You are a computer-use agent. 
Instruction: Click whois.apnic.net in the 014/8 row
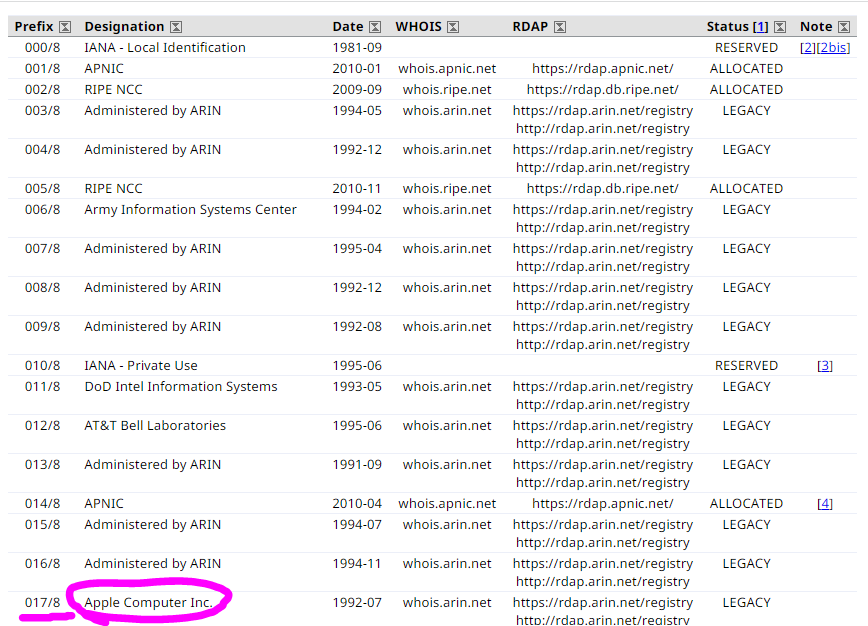(447, 503)
